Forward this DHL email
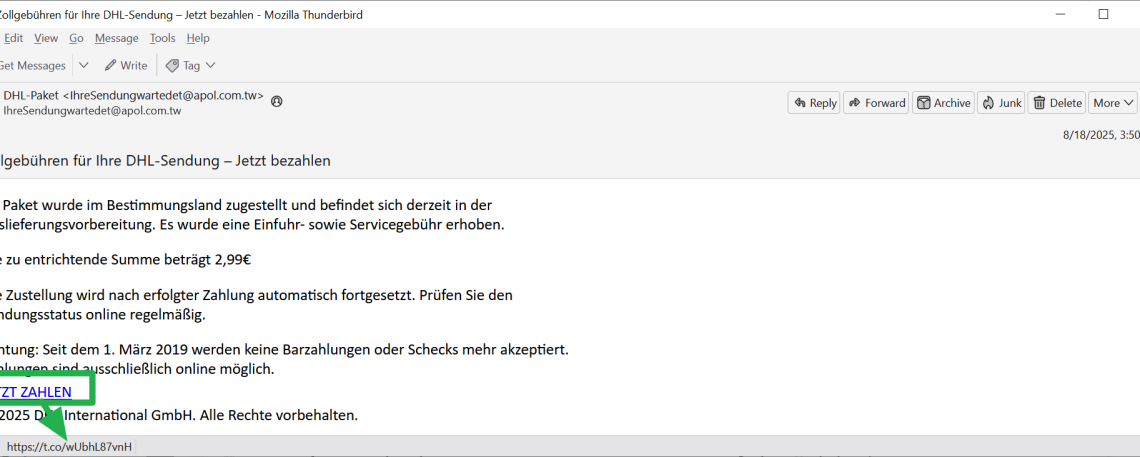Viewport: 1140px width, 457px height. 875,103
